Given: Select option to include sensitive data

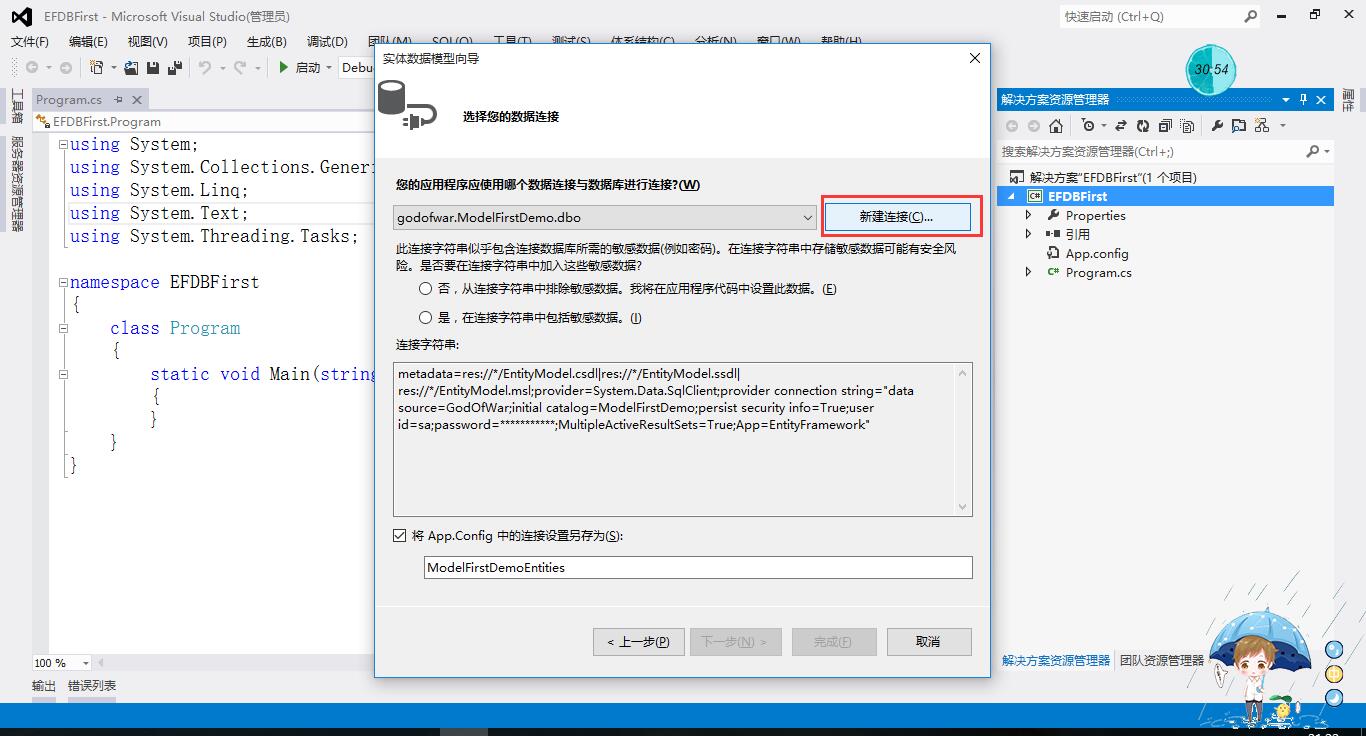Looking at the screenshot, I should point(427,317).
